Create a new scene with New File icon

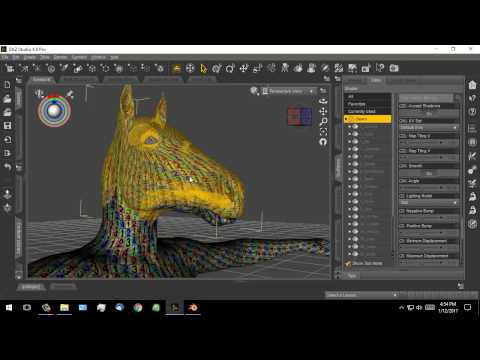coord(7,84)
